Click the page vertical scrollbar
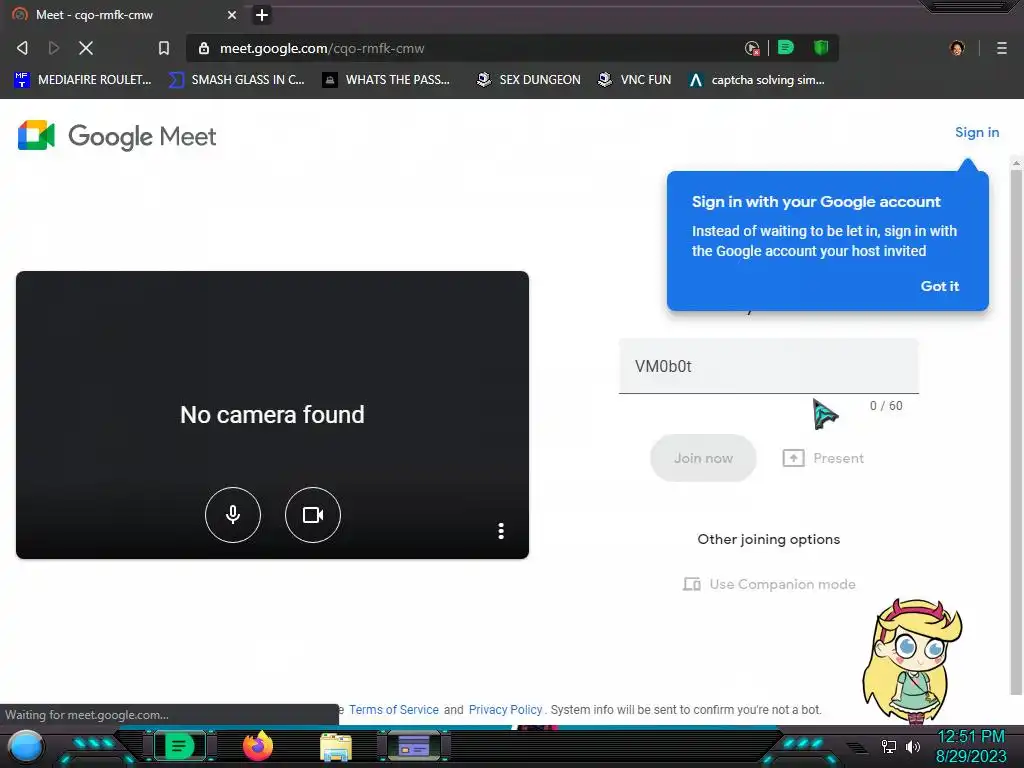Screen dimensions: 1024x768 point(1016,431)
